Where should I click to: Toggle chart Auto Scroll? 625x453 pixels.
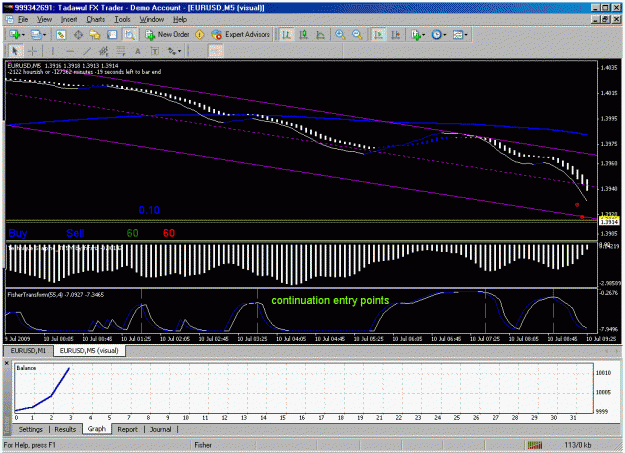378,35
